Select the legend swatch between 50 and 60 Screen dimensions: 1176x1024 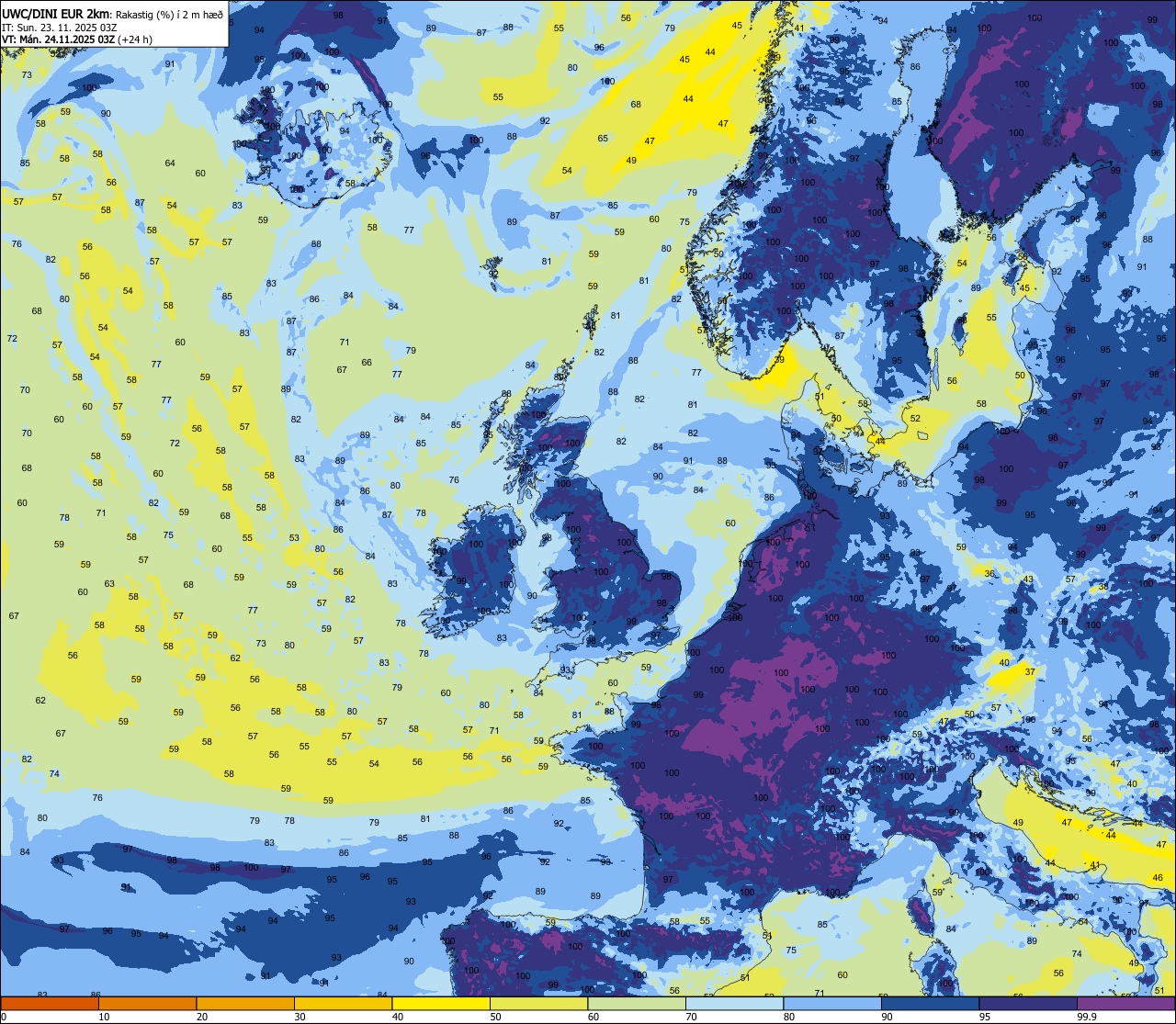click(538, 1003)
